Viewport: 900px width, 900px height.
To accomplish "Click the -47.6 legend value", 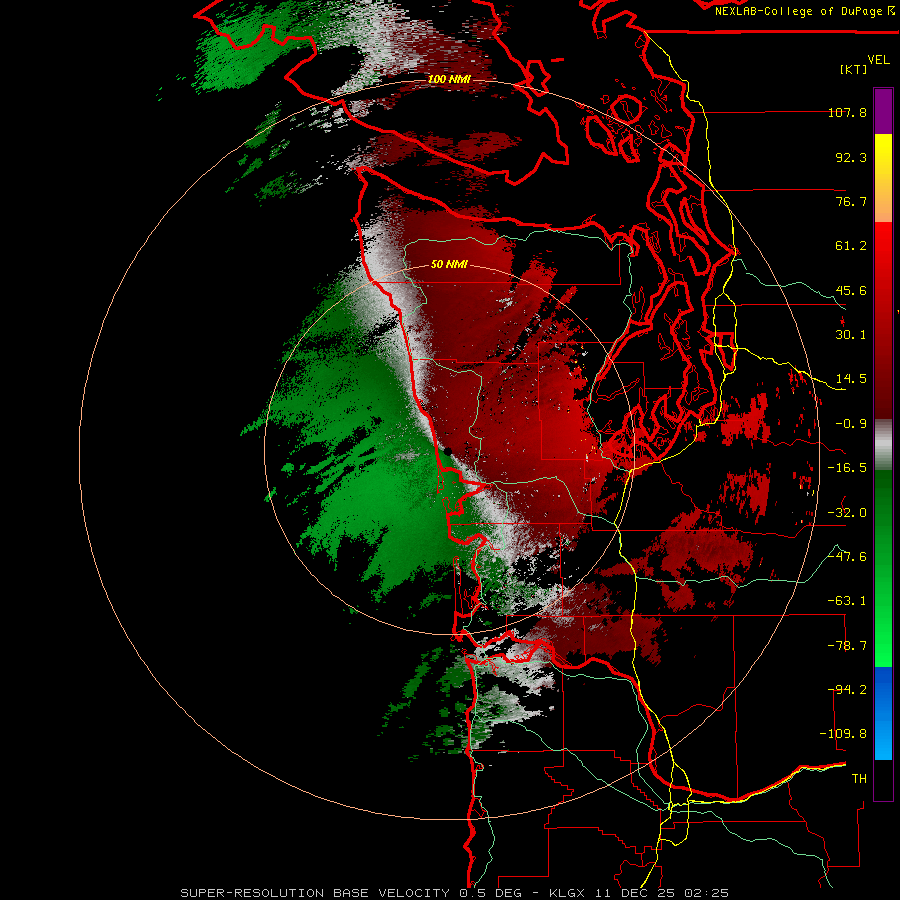I will pos(847,557).
